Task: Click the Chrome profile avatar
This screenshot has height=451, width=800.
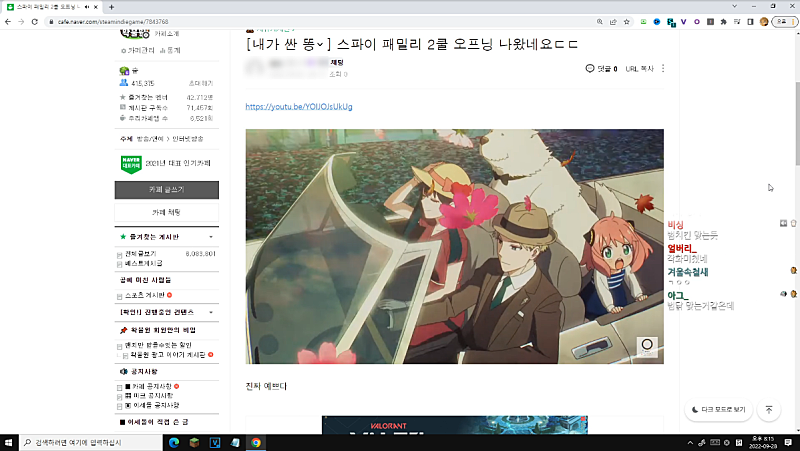Action: pos(764,22)
